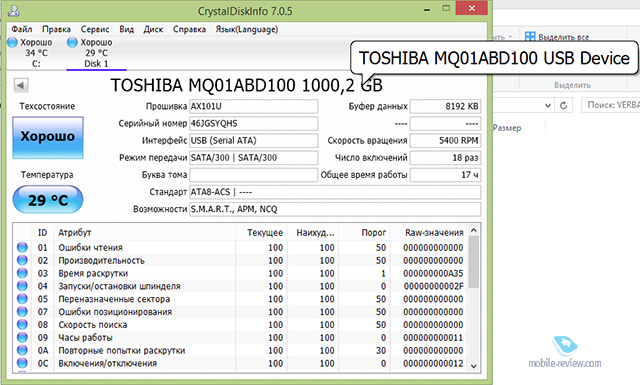640x385 pixels.
Task: Click the Explorer search box Поиск: VERBA
Action: pos(611,105)
